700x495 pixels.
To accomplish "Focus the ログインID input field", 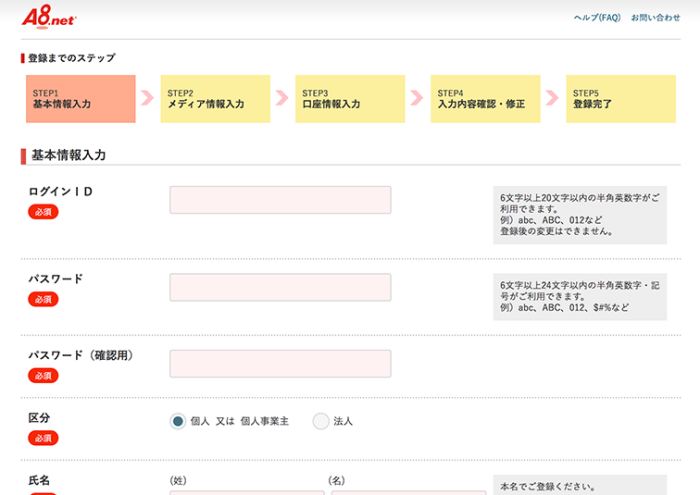I will 280,200.
